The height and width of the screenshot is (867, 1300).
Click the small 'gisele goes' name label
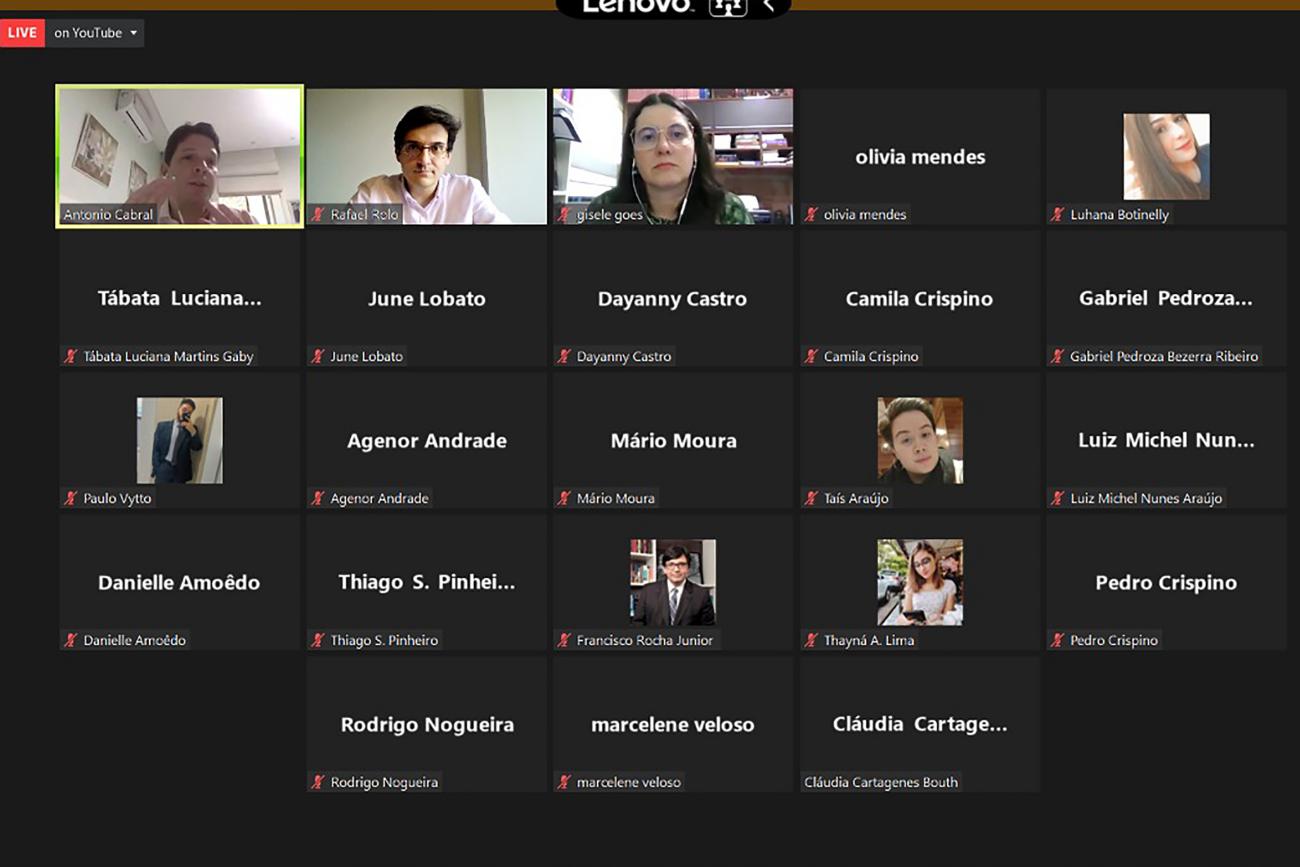click(x=610, y=214)
